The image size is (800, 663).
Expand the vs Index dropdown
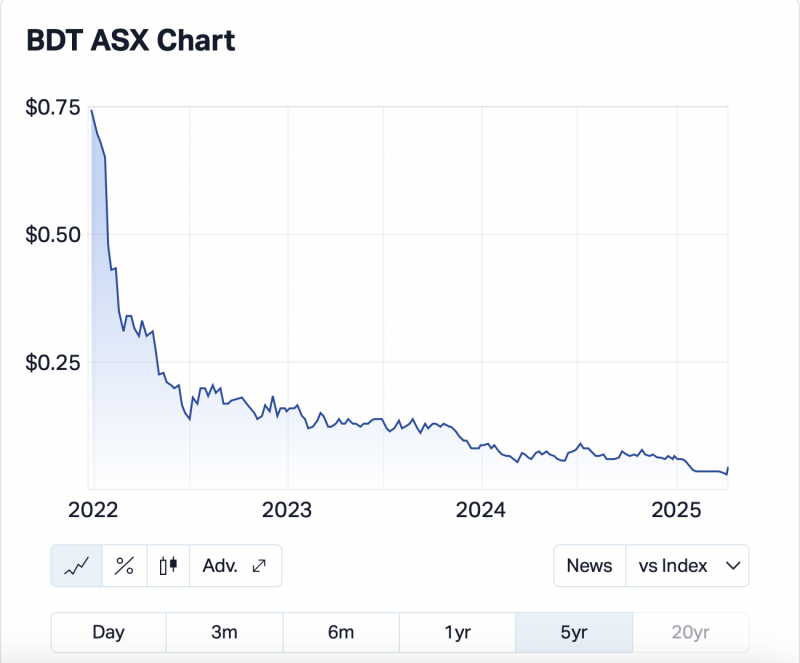coord(687,566)
